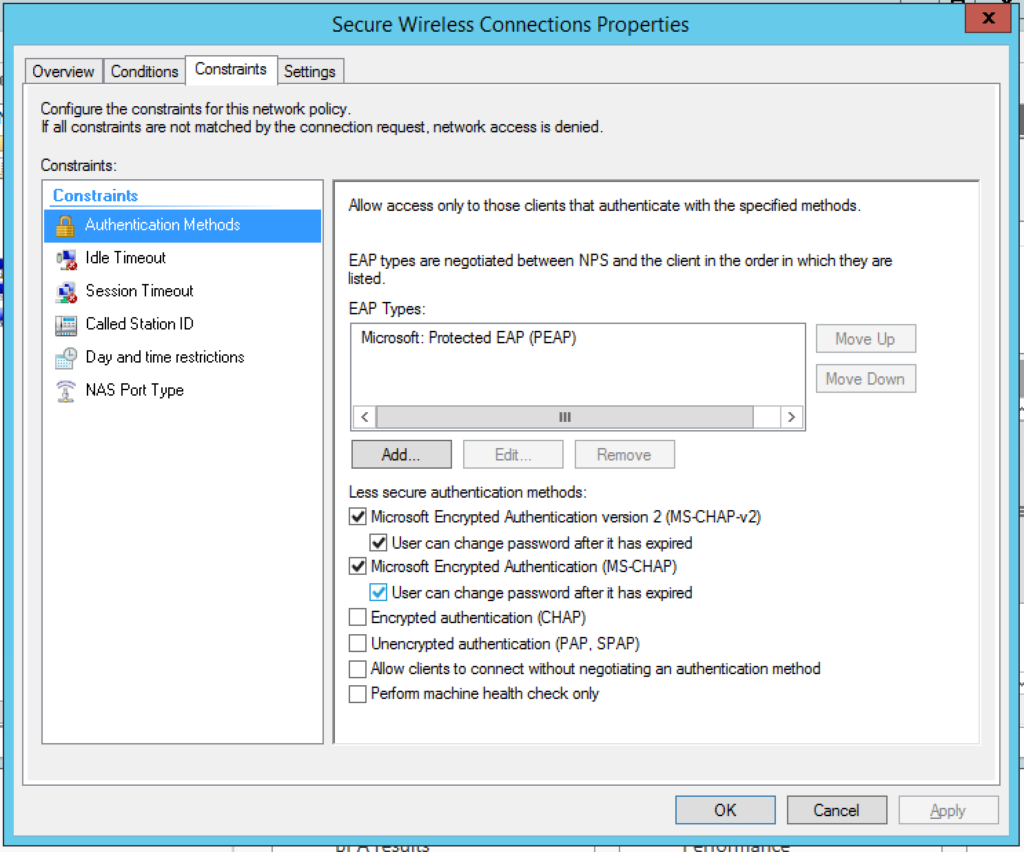Cancel the properties dialog
The width and height of the screenshot is (1024, 852).
[x=836, y=809]
